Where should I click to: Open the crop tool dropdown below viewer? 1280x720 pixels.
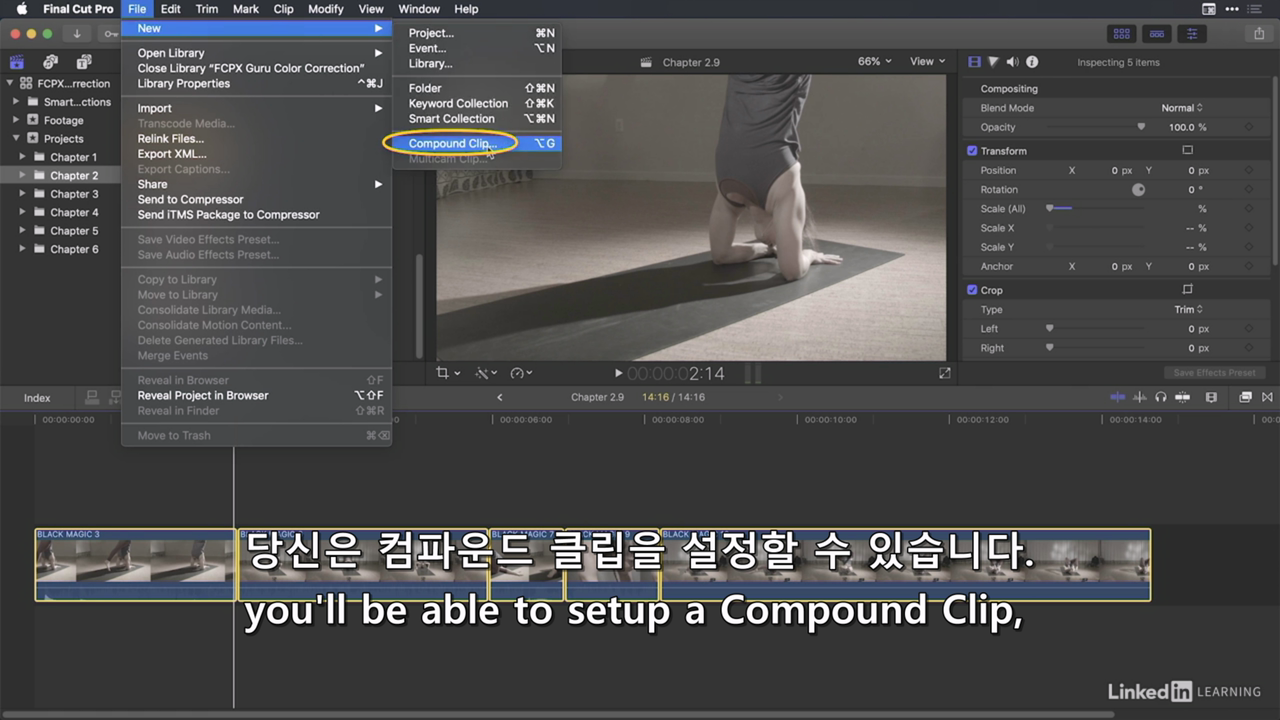(x=448, y=373)
